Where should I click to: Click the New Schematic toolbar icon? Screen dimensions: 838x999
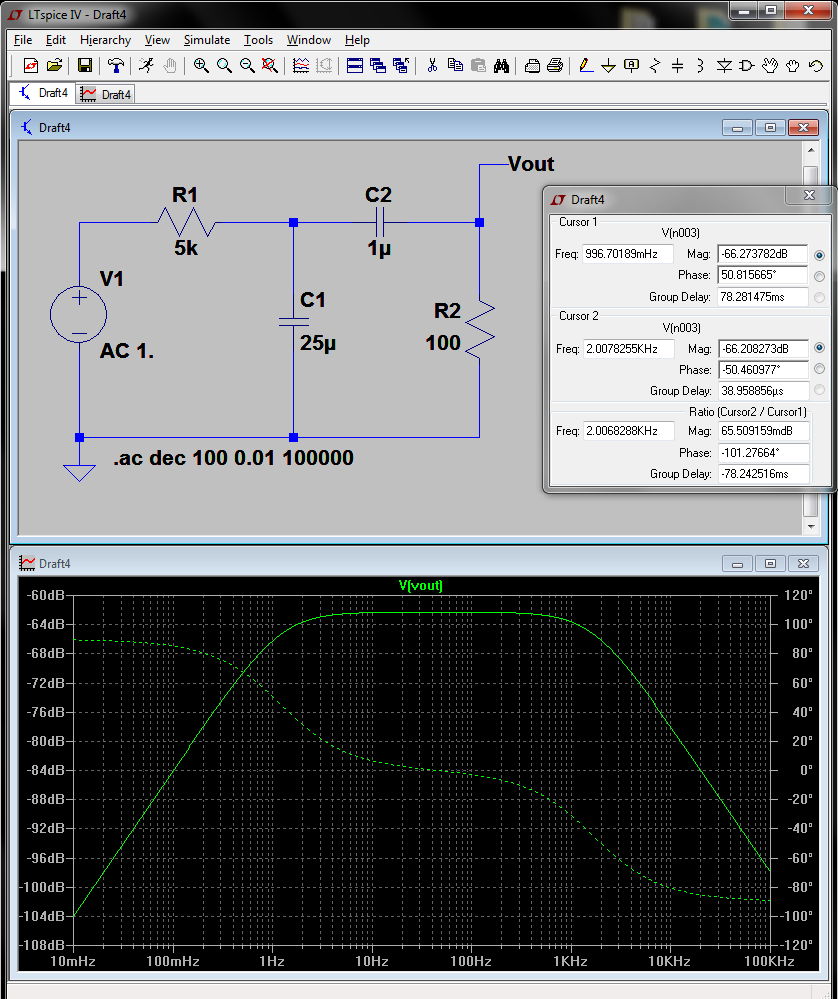[31, 65]
